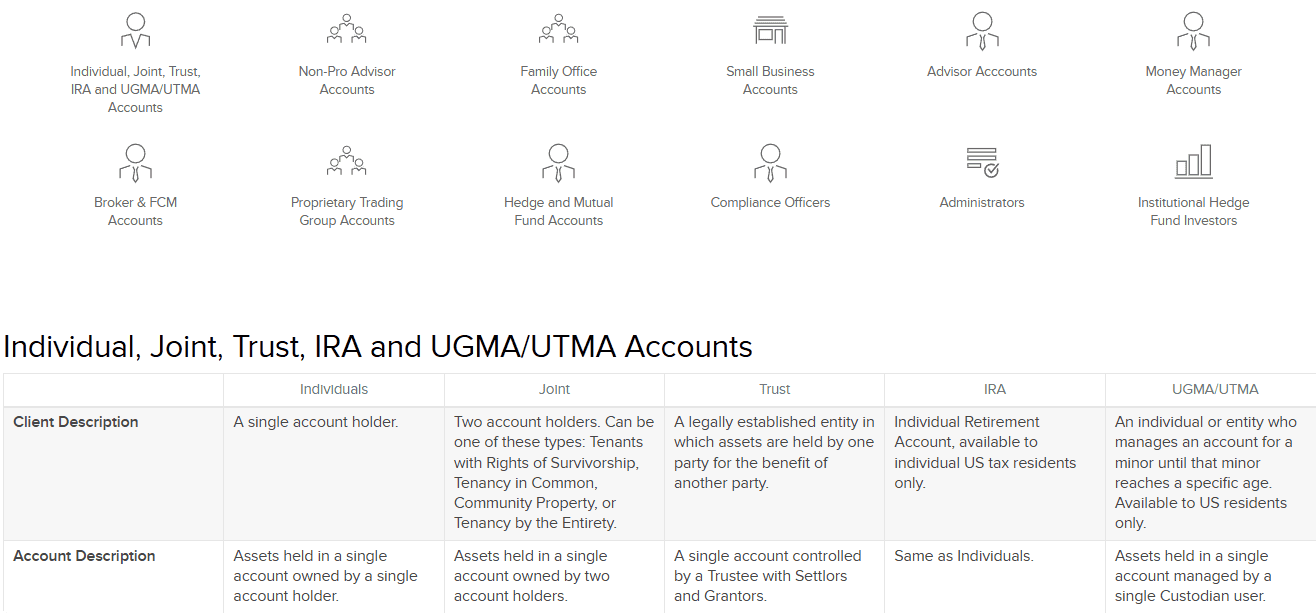Select the Joint column header
Image resolution: width=1316 pixels, height=613 pixels.
point(554,389)
